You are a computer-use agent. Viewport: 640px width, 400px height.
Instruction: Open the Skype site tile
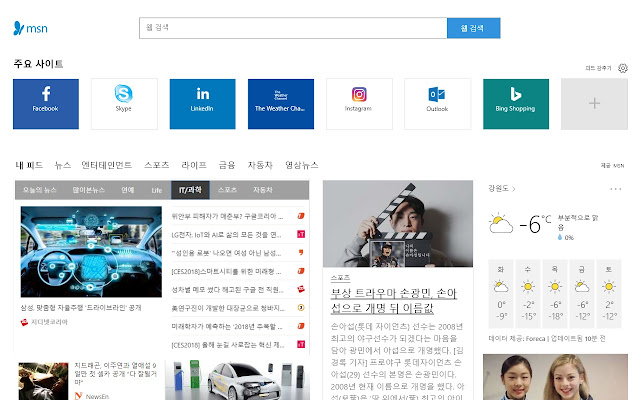(124, 104)
